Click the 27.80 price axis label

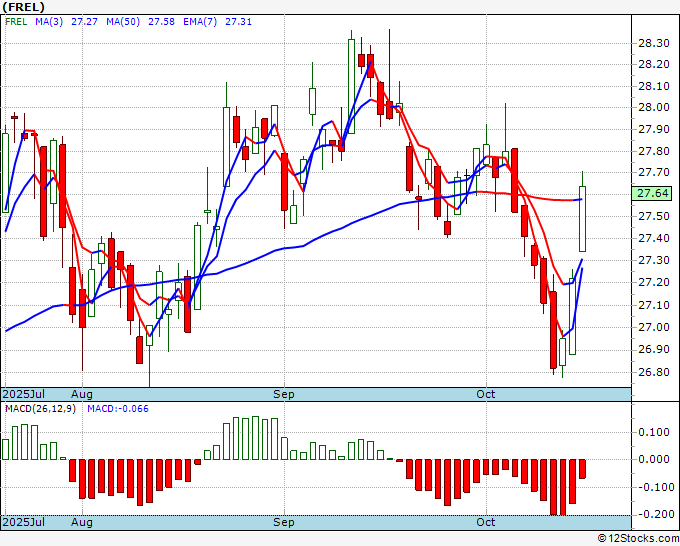[653, 151]
